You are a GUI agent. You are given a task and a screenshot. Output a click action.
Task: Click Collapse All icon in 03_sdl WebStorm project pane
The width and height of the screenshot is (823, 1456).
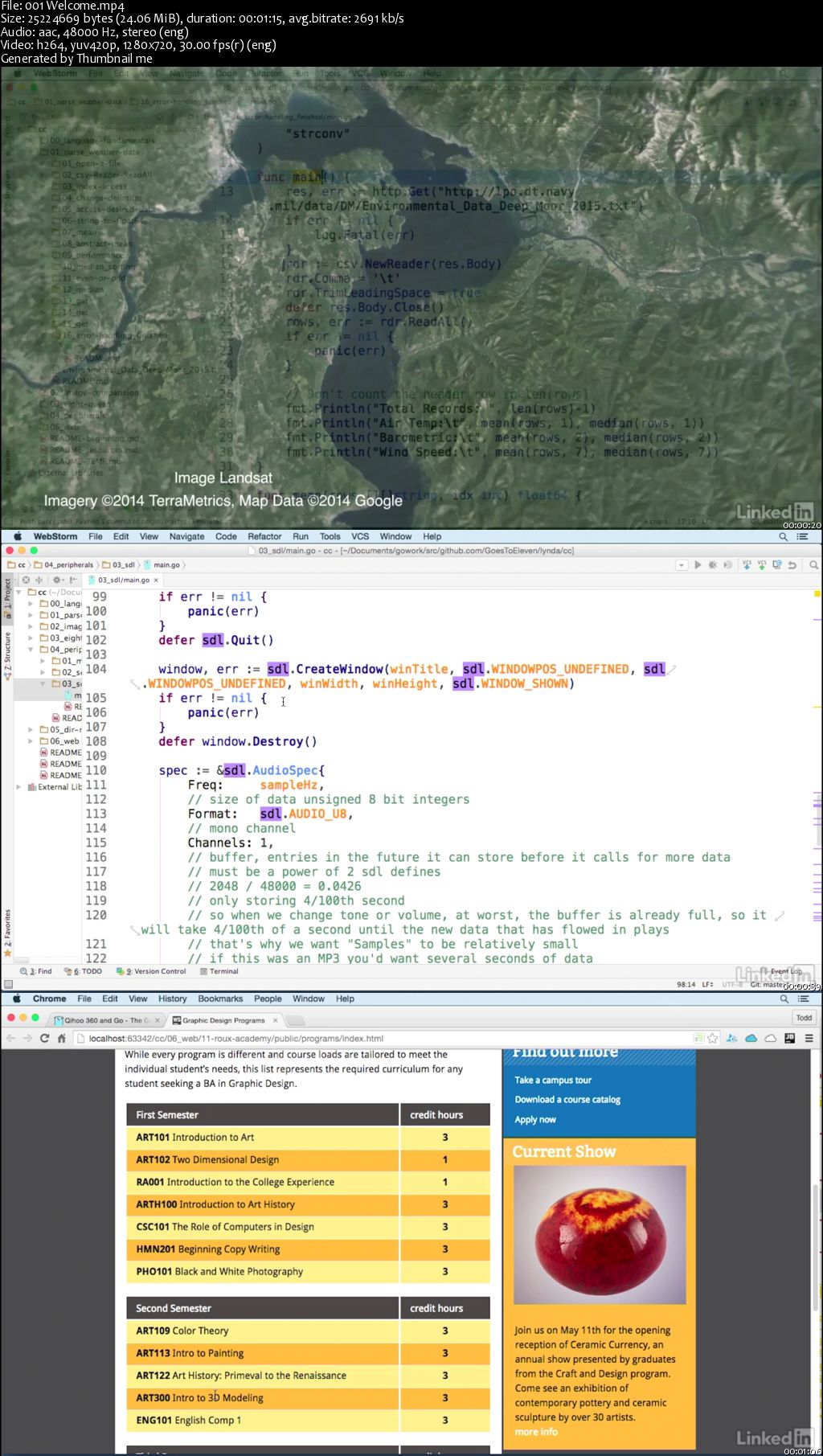point(39,580)
